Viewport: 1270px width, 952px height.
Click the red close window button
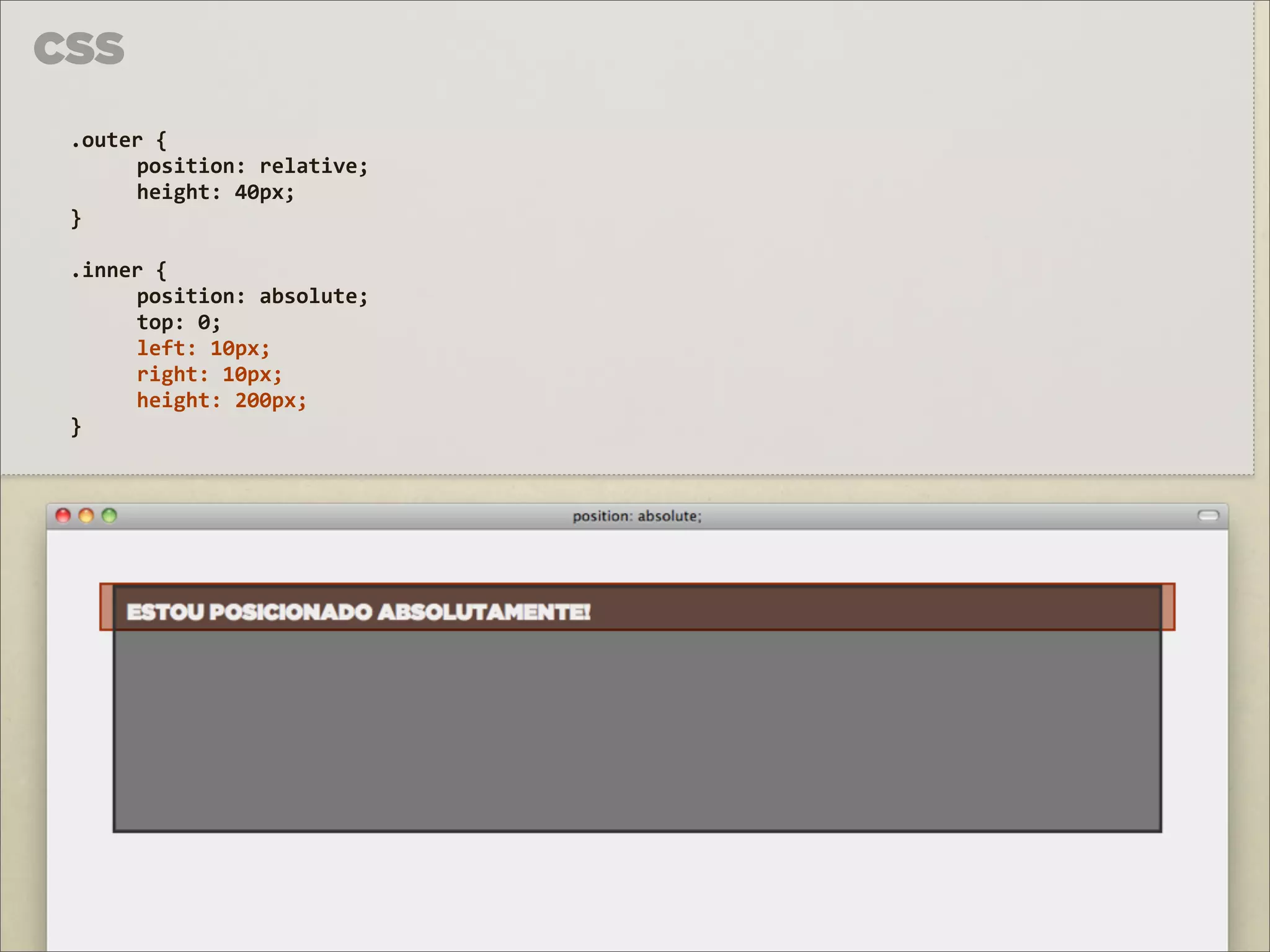(63, 515)
